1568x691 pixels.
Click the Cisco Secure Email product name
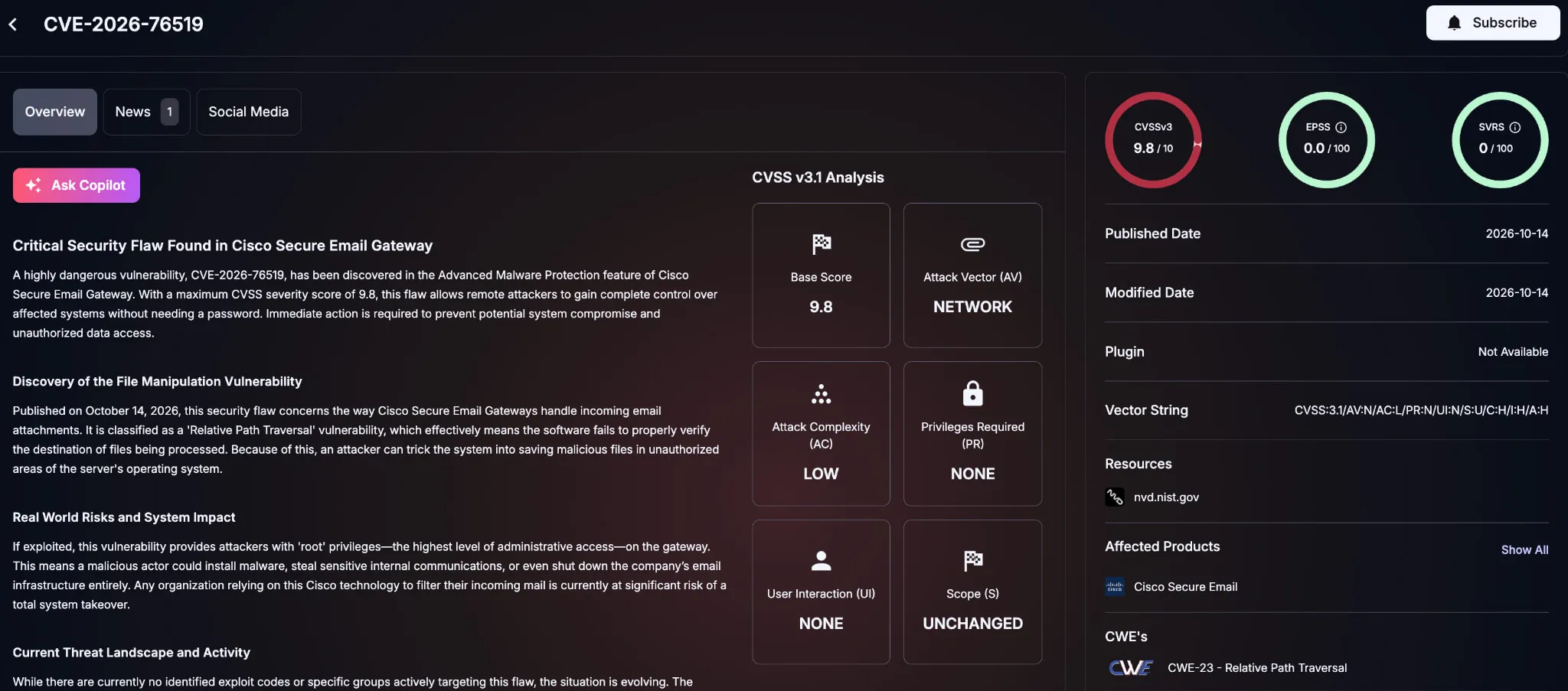pyautogui.click(x=1185, y=587)
